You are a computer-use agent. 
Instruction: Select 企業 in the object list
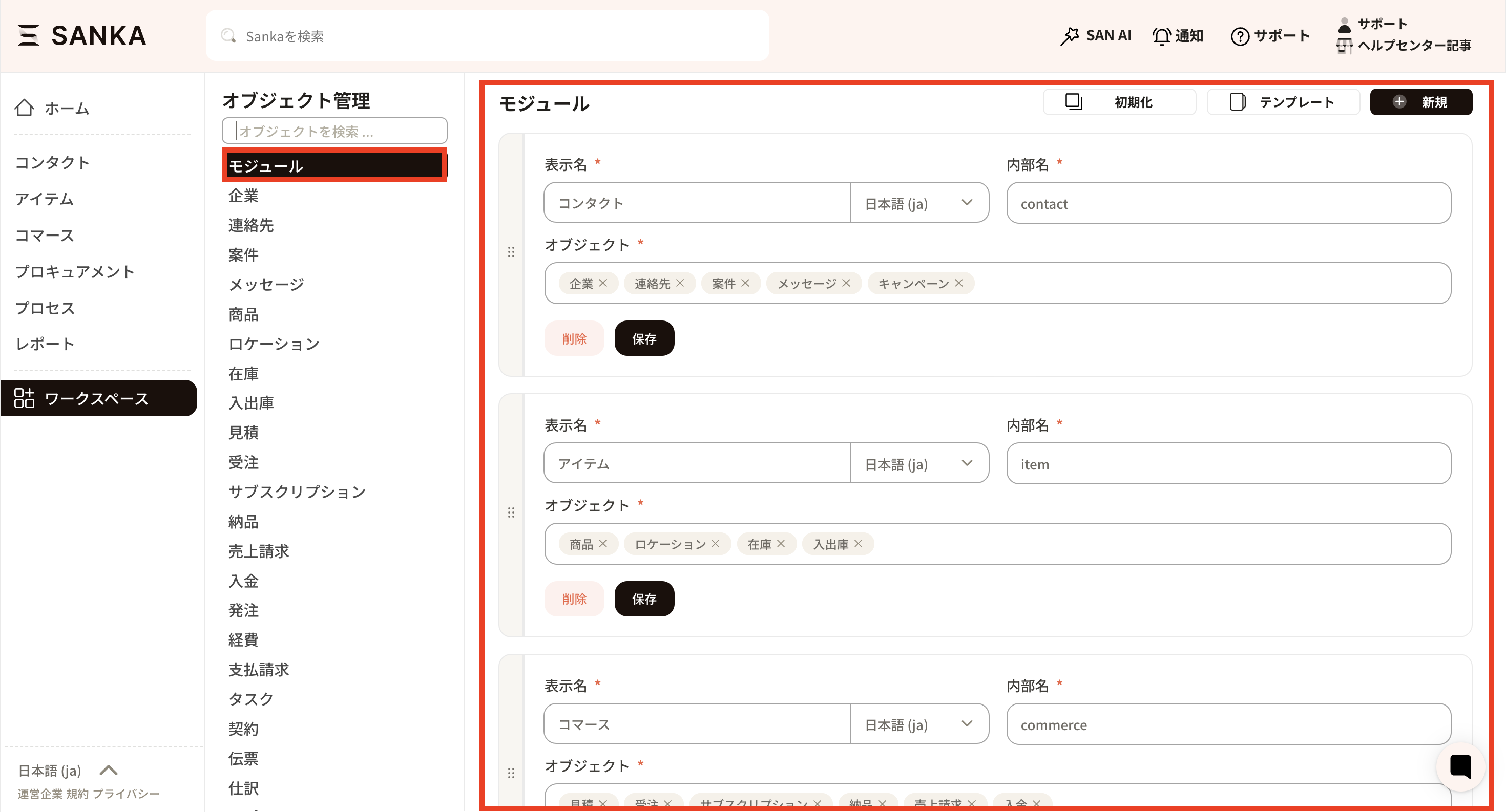tap(243, 196)
